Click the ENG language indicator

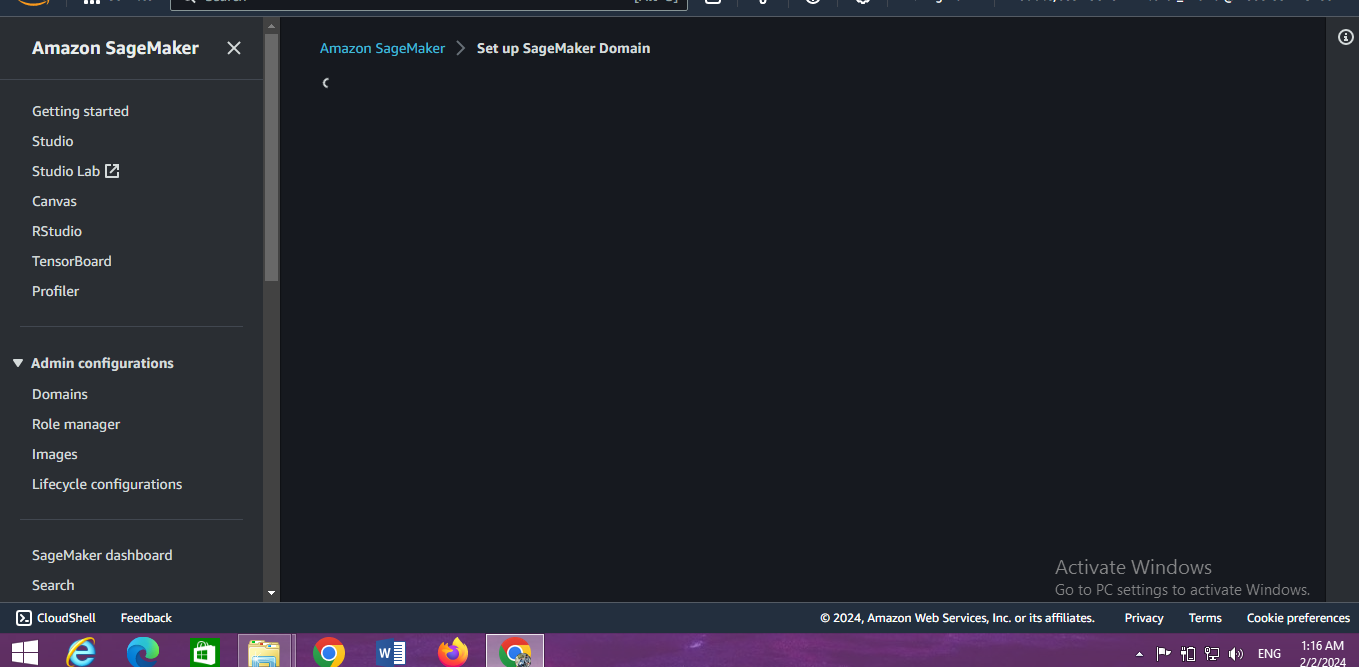[1269, 654]
